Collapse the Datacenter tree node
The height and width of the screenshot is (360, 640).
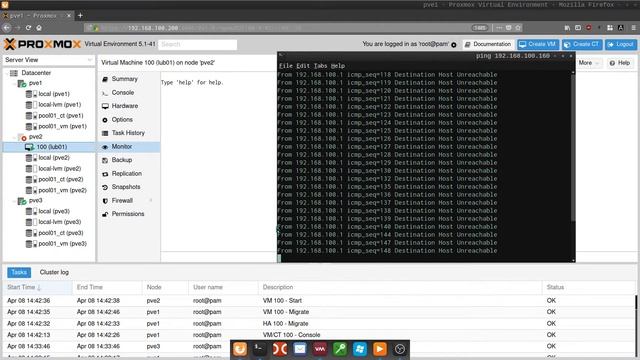(x=7, y=73)
